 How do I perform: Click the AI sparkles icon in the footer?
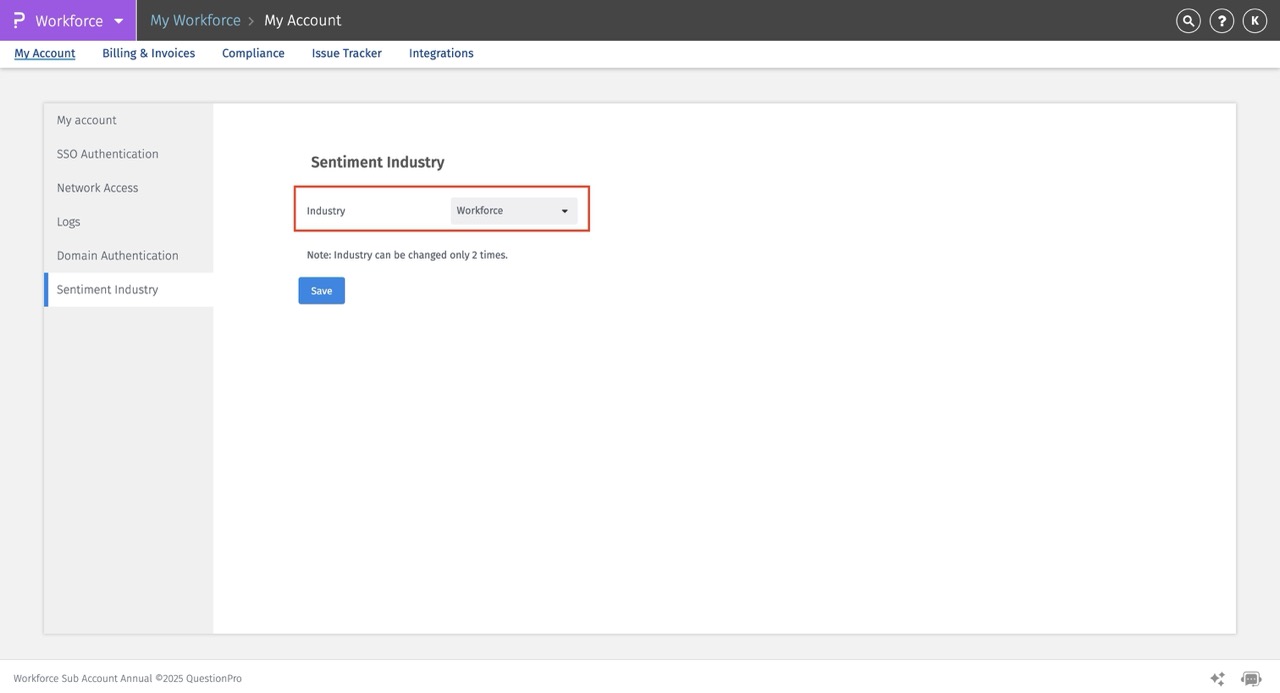tap(1217, 678)
